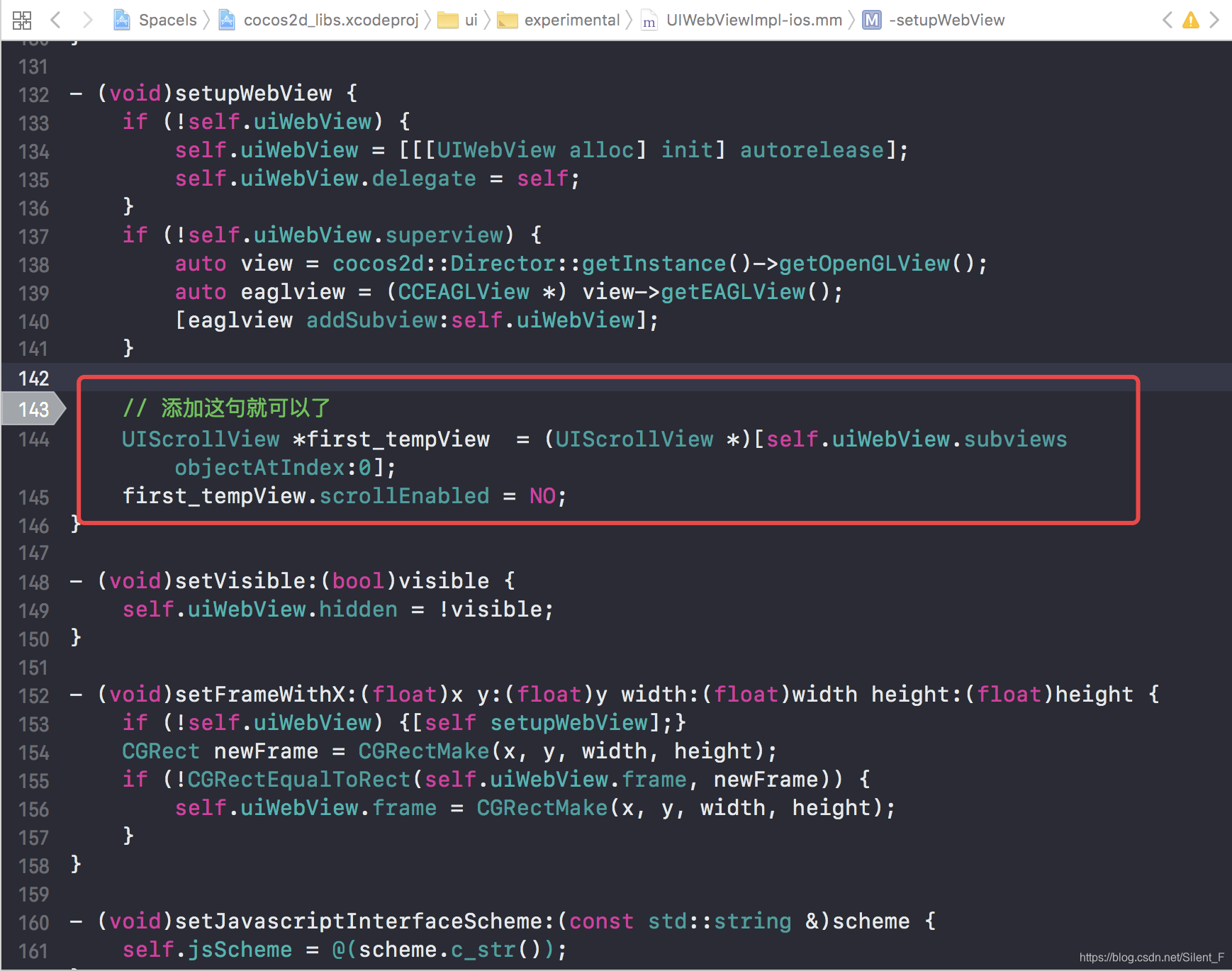The height and width of the screenshot is (971, 1232).
Task: Click the Spacels project icon
Action: point(122,20)
